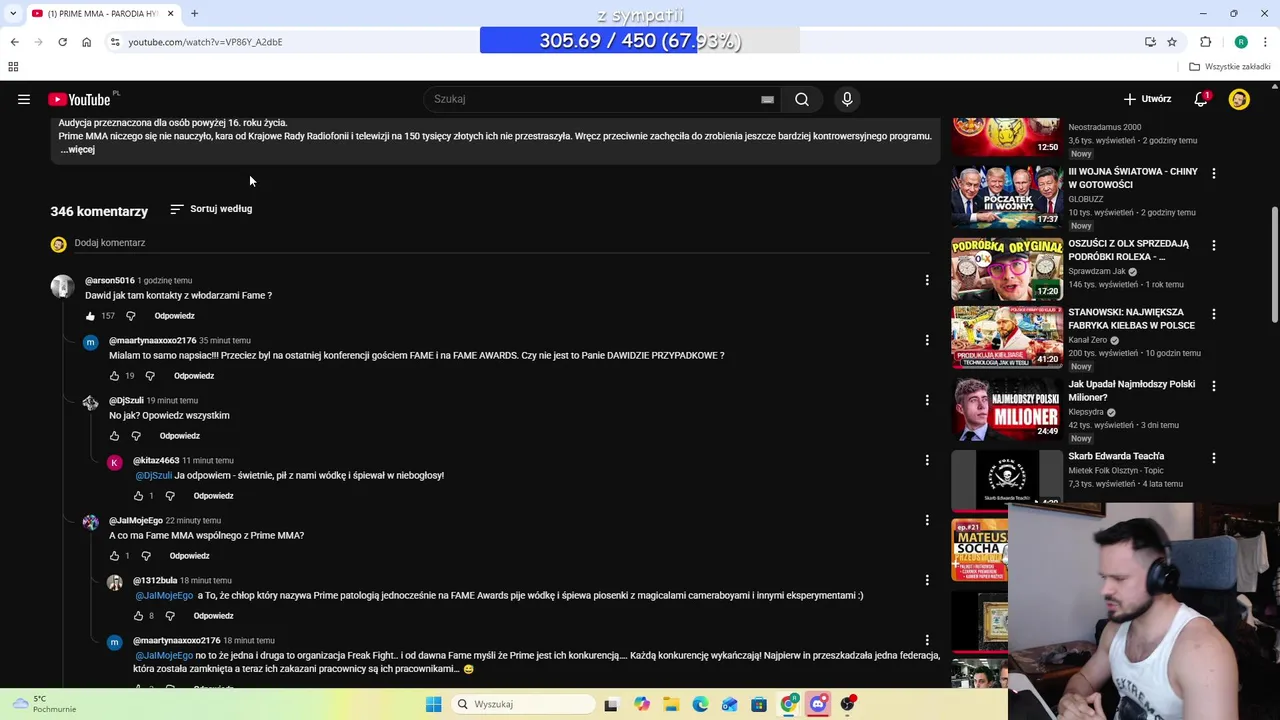1280x720 pixels.
Task: Open @maartynaaxoxo2176 profile avatar on first reply
Action: point(90,343)
